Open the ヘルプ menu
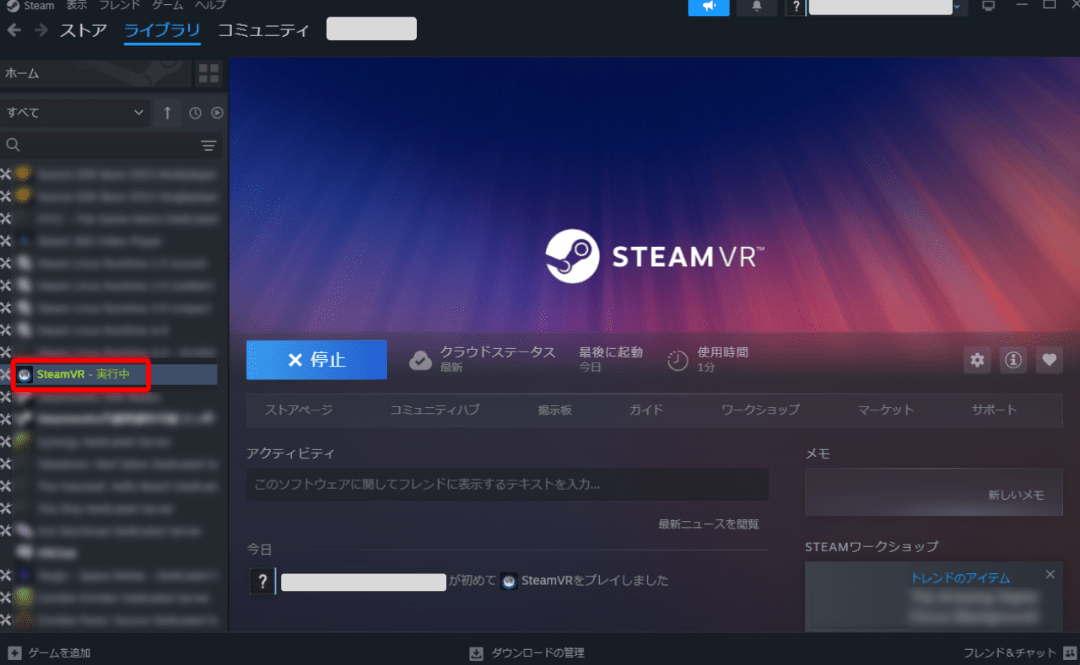This screenshot has height=665, width=1080. pos(210,6)
